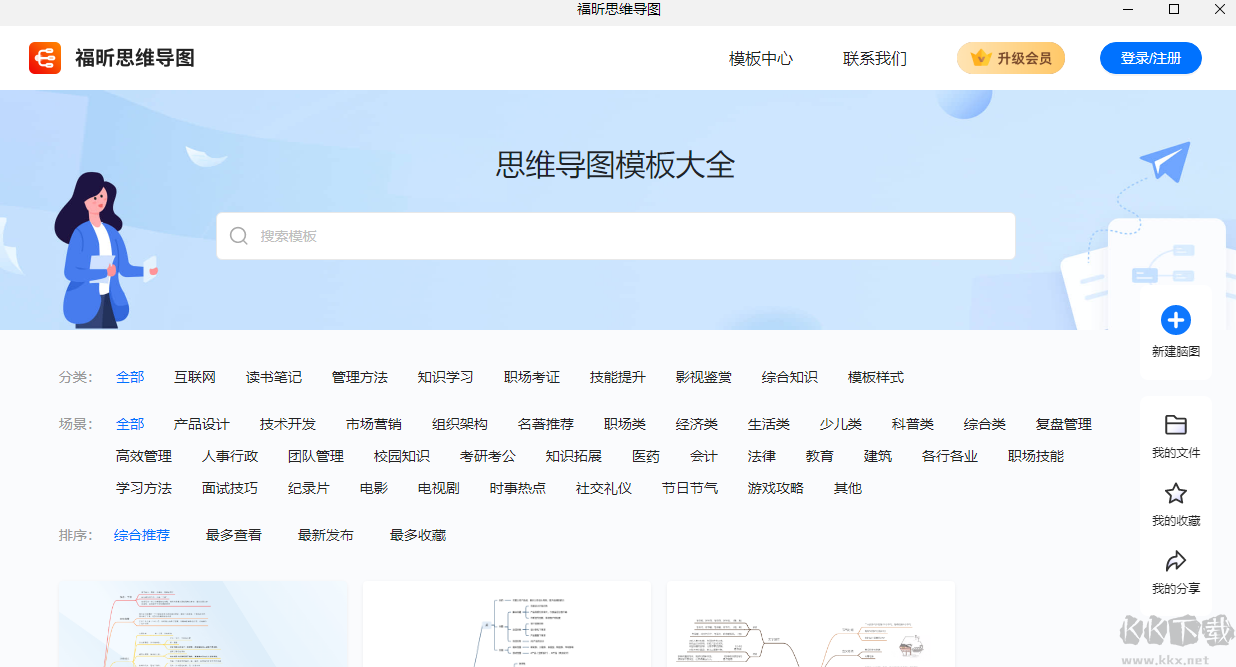Select the 技术开发 scene filter
1236x667 pixels.
[287, 423]
